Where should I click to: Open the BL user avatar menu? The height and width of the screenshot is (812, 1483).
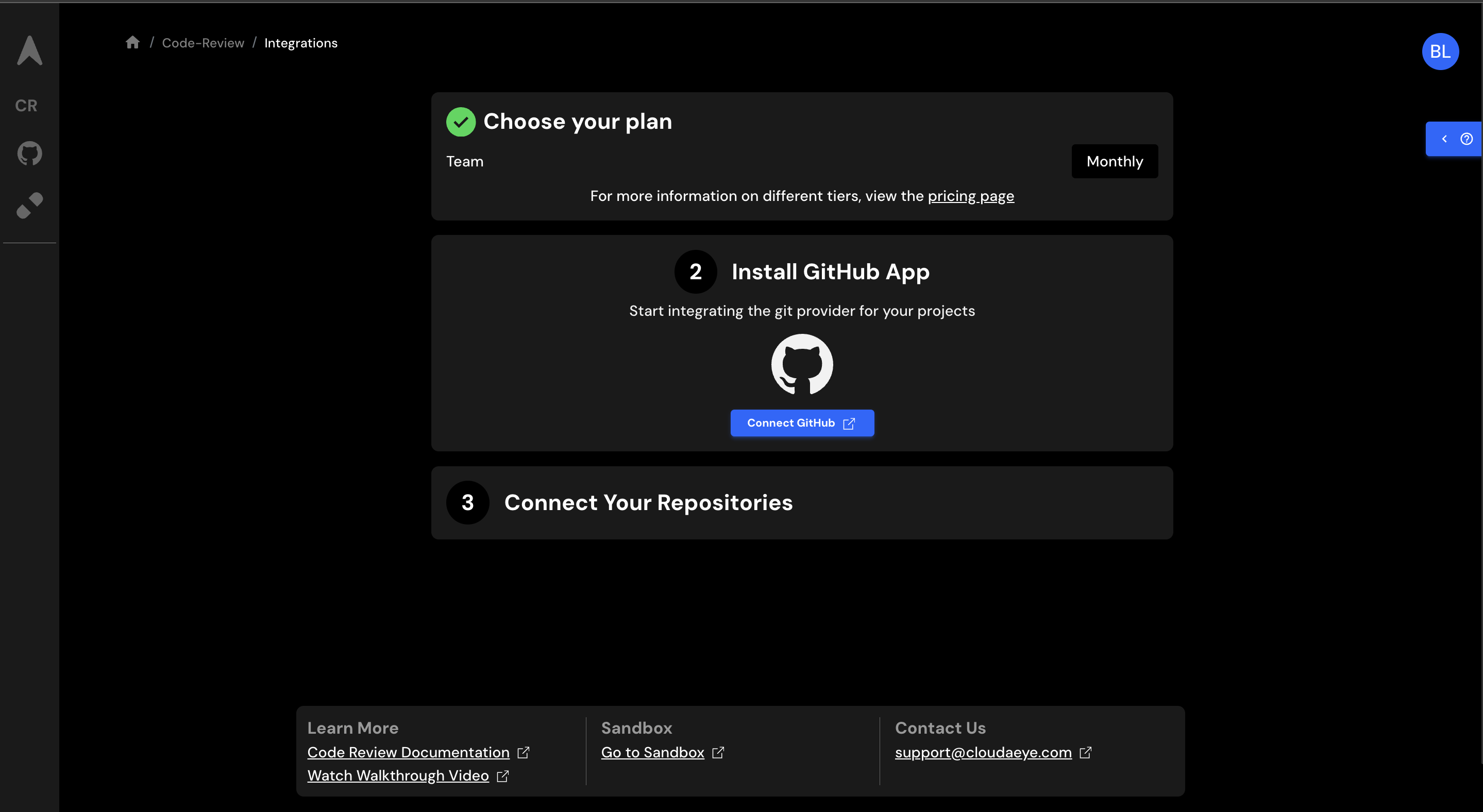pos(1440,51)
